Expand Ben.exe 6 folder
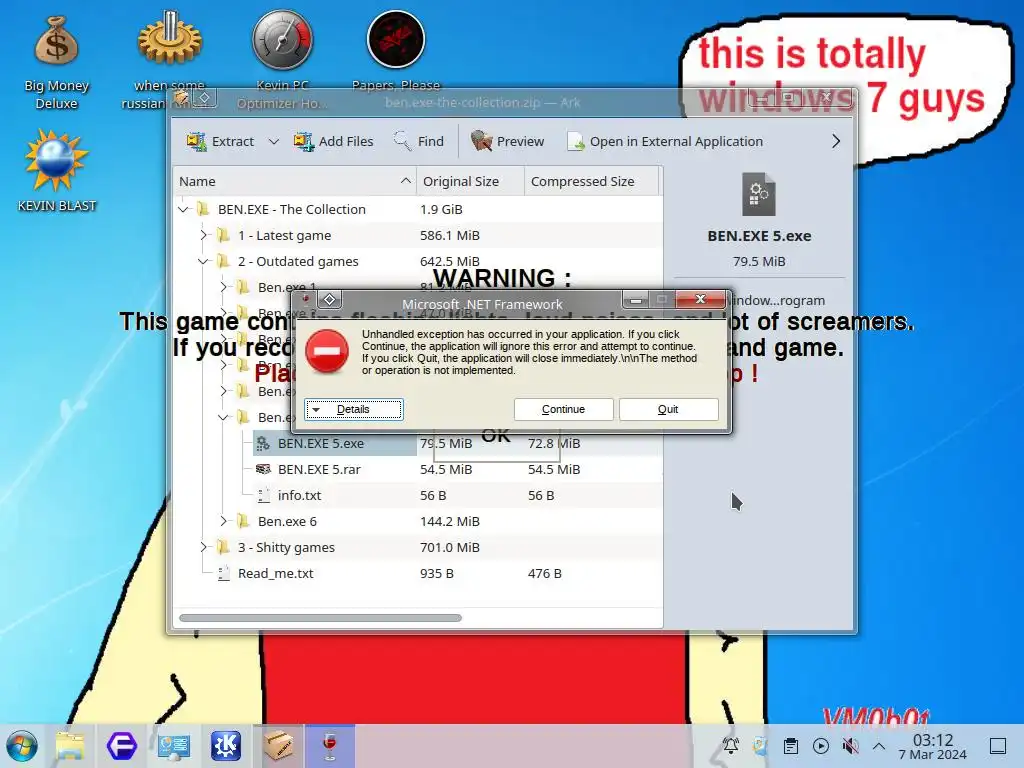Viewport: 1024px width, 768px height. click(223, 521)
